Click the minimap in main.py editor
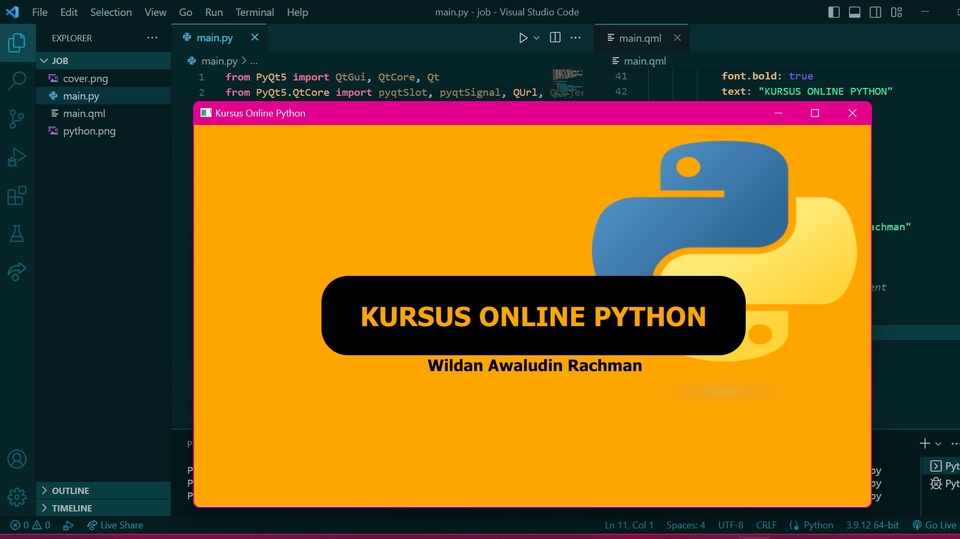Image resolution: width=960 pixels, height=539 pixels. pyautogui.click(x=567, y=85)
